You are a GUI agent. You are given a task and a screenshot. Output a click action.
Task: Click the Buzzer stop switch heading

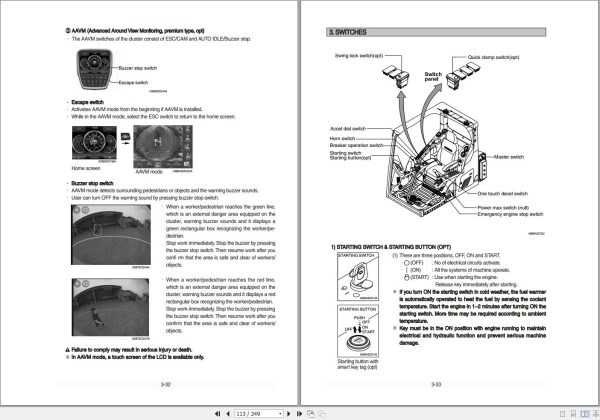click(x=92, y=183)
